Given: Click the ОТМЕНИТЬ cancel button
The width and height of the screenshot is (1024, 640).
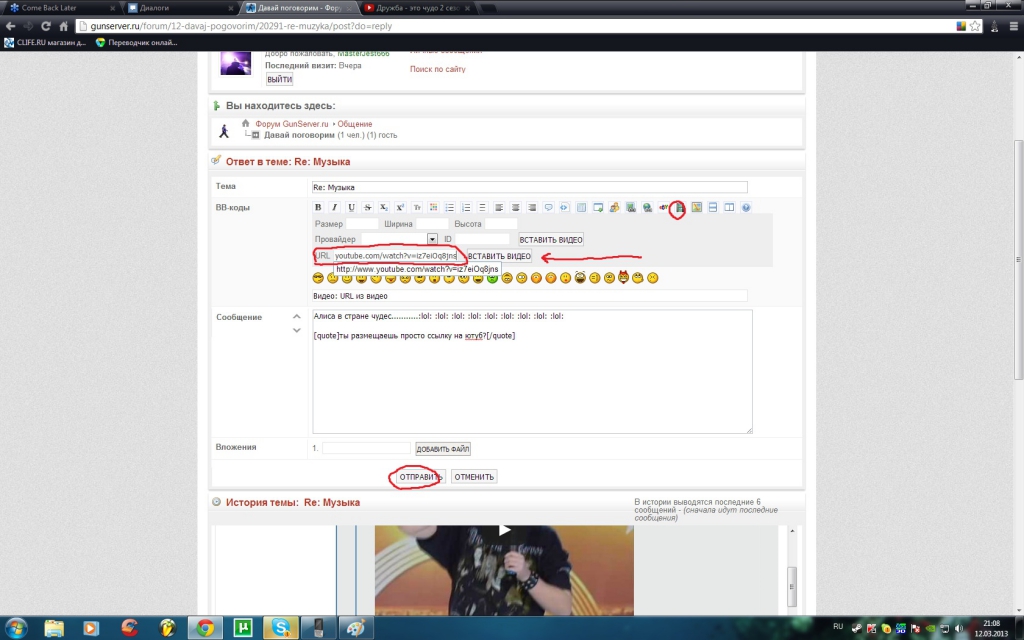Looking at the screenshot, I should (474, 477).
